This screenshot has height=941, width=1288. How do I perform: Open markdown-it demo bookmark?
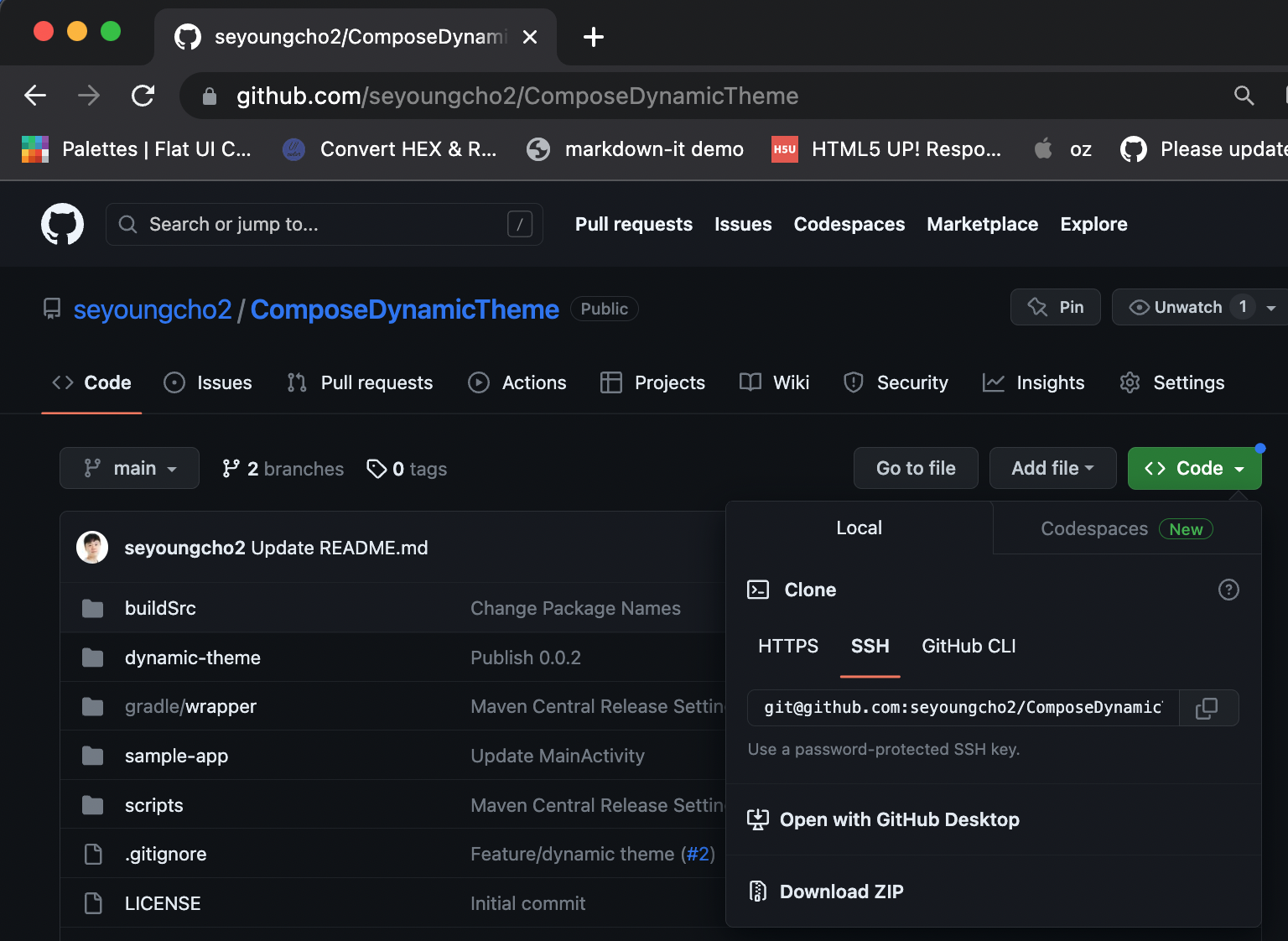pos(635,149)
